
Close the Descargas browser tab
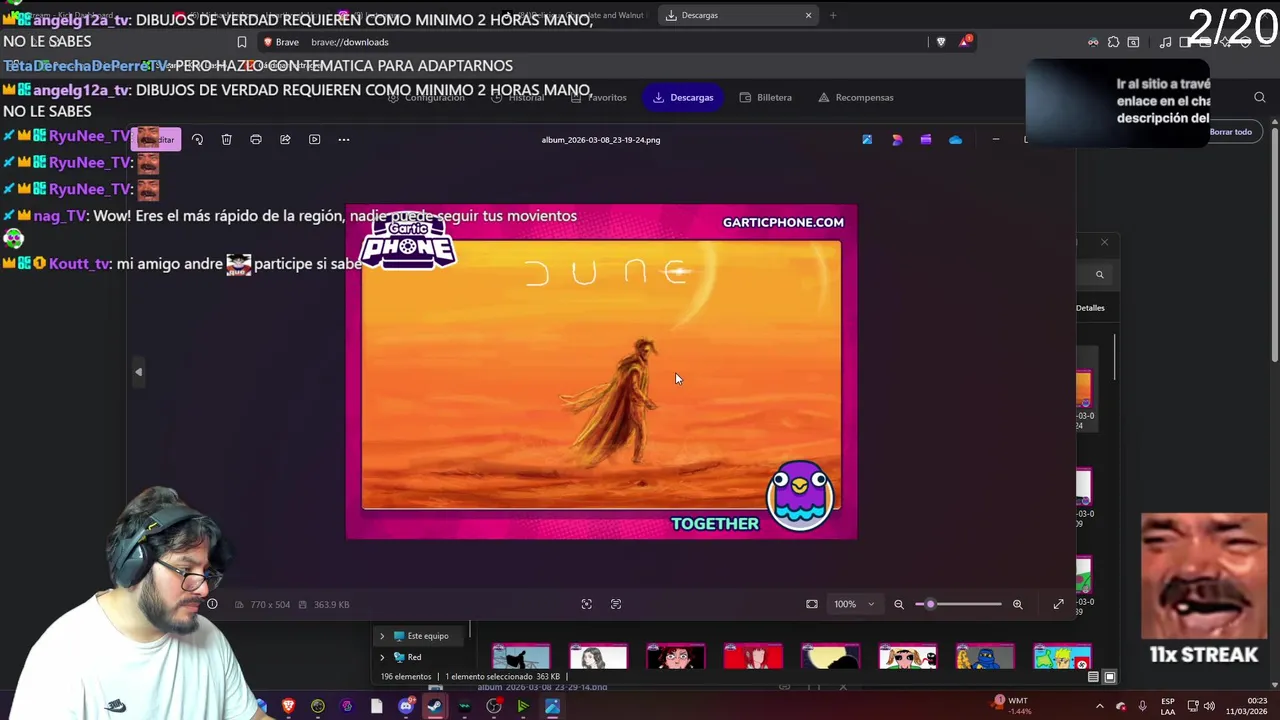[808, 15]
